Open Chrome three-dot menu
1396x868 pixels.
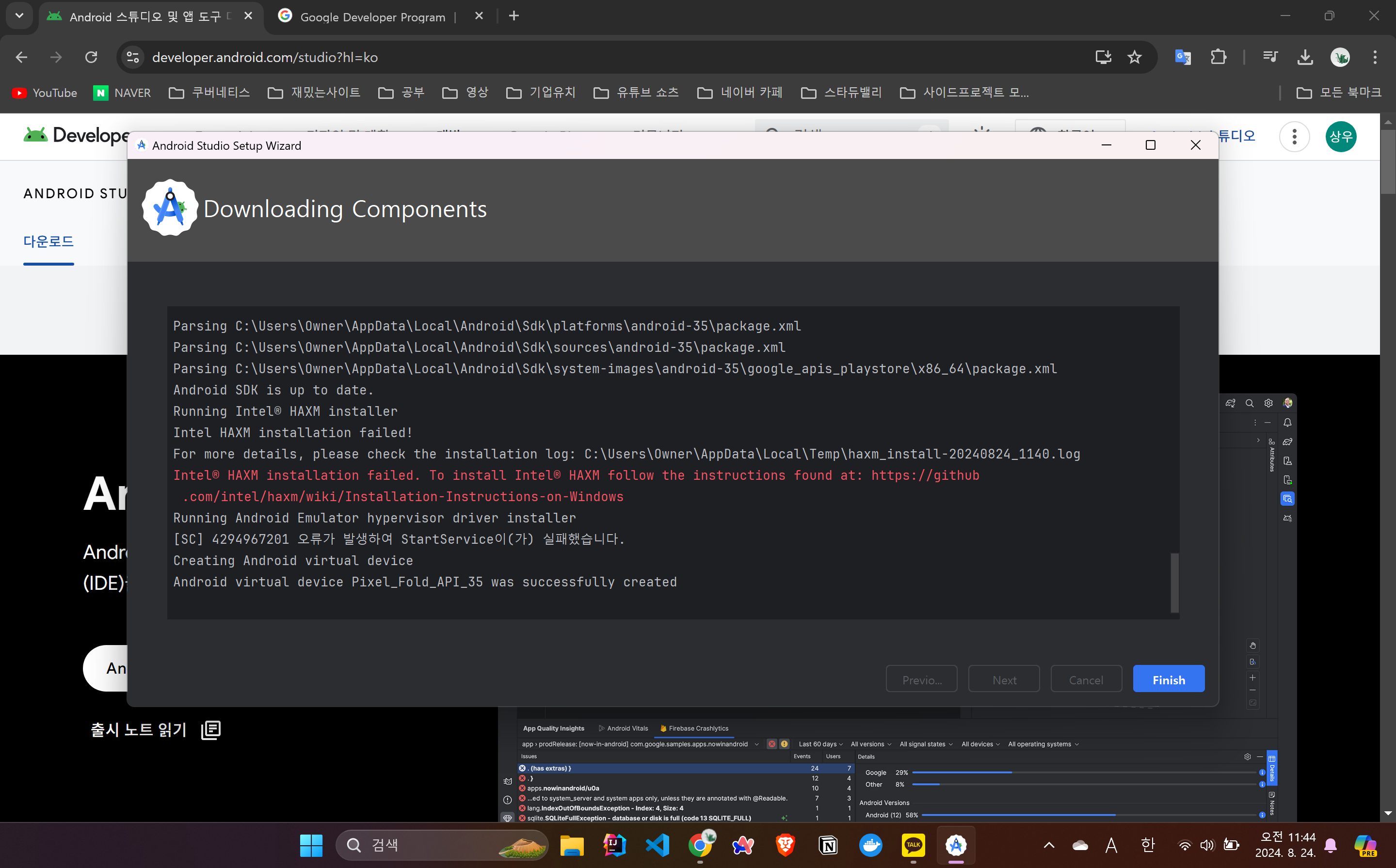pos(1375,57)
